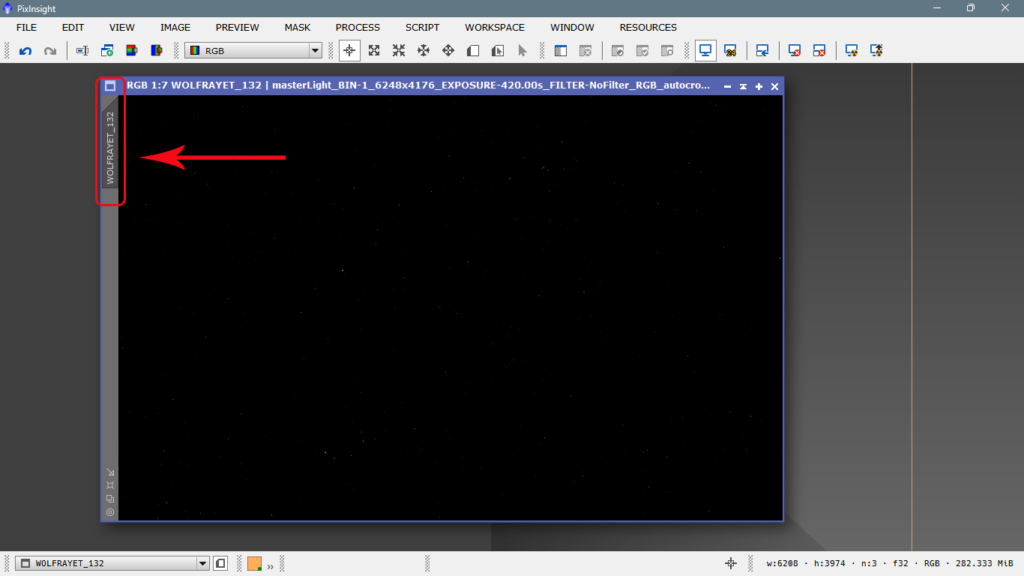Click the image info readout w:6208 h:3974

tap(889, 563)
